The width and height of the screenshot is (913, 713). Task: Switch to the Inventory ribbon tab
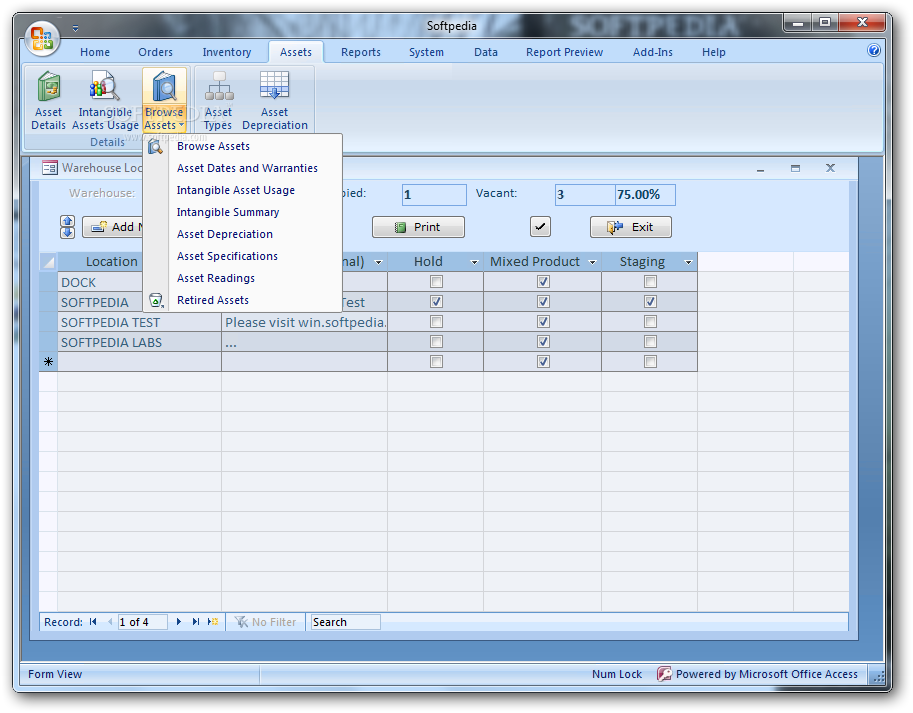click(227, 52)
